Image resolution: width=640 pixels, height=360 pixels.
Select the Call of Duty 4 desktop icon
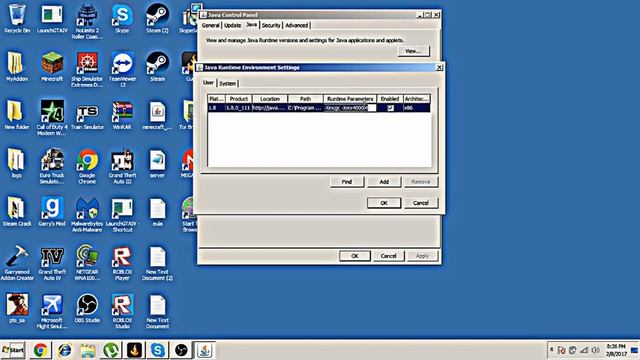[x=52, y=118]
